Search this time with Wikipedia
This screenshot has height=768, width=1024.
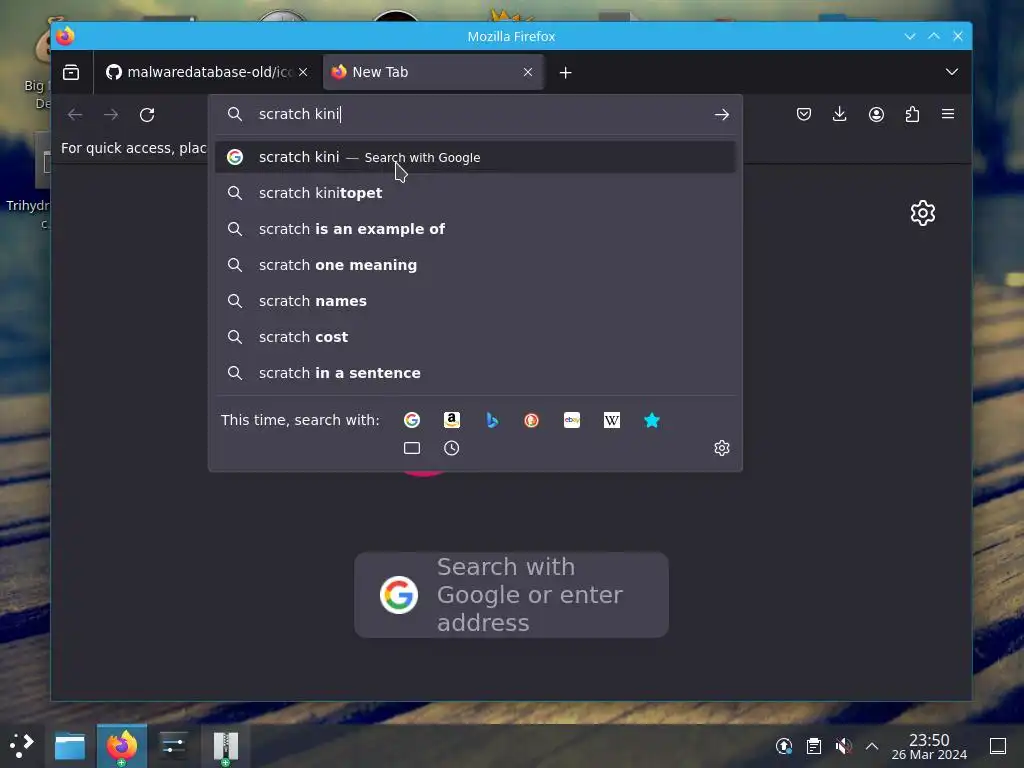(x=612, y=420)
